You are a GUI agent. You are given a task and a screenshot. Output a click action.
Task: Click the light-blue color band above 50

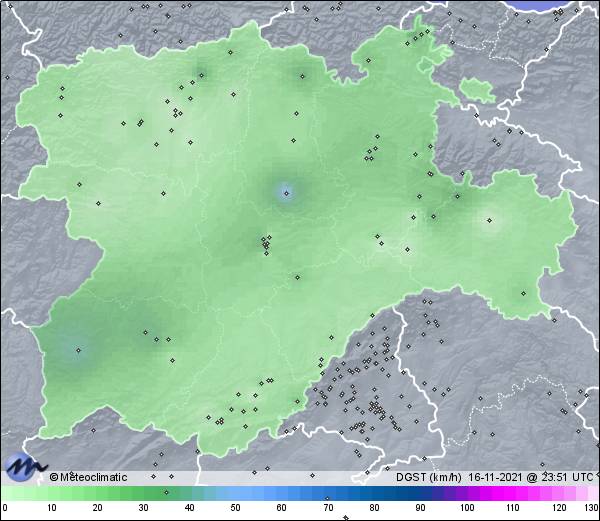point(235,493)
